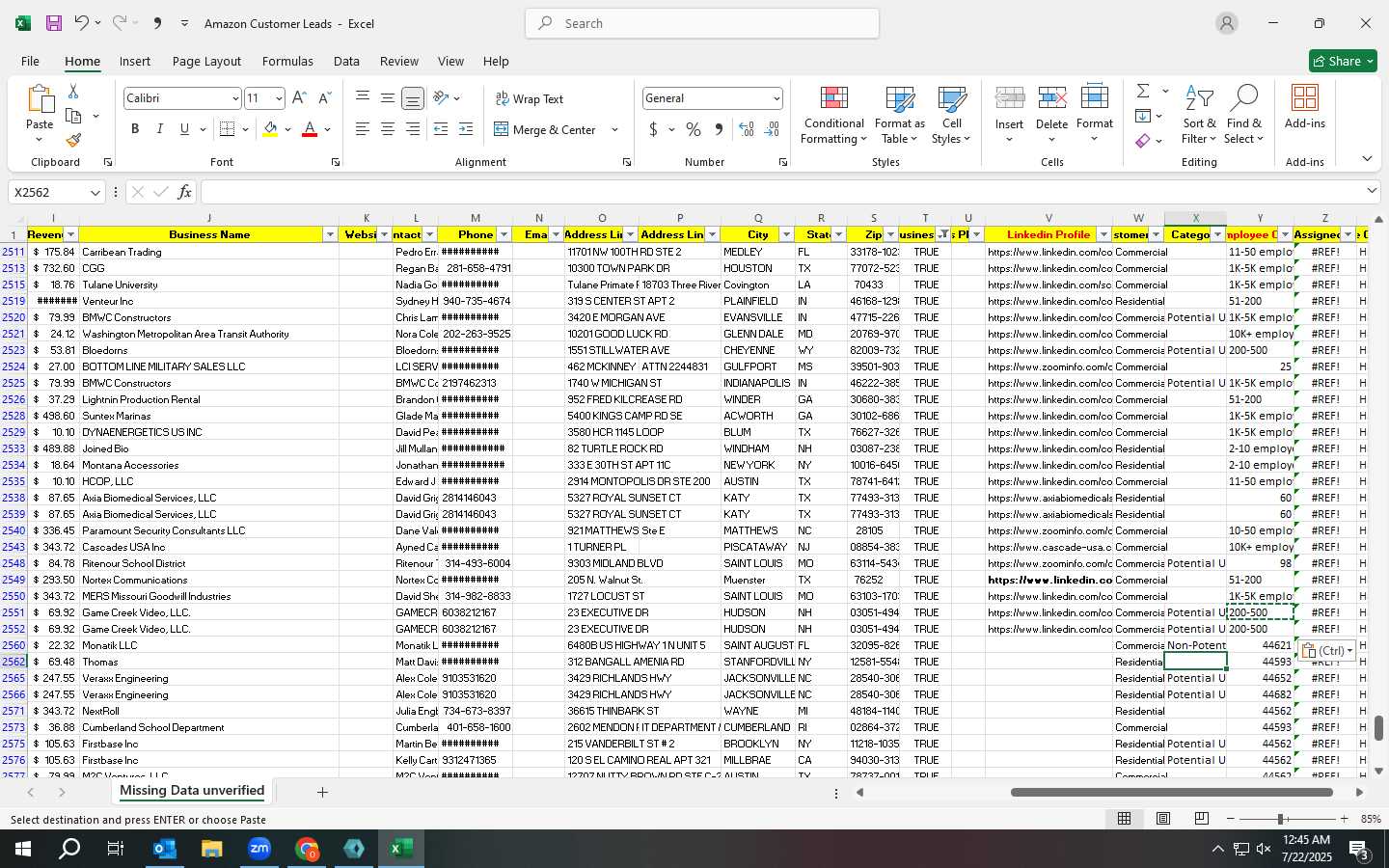The width and height of the screenshot is (1389, 868).
Task: Open the File menu
Action: [30, 61]
